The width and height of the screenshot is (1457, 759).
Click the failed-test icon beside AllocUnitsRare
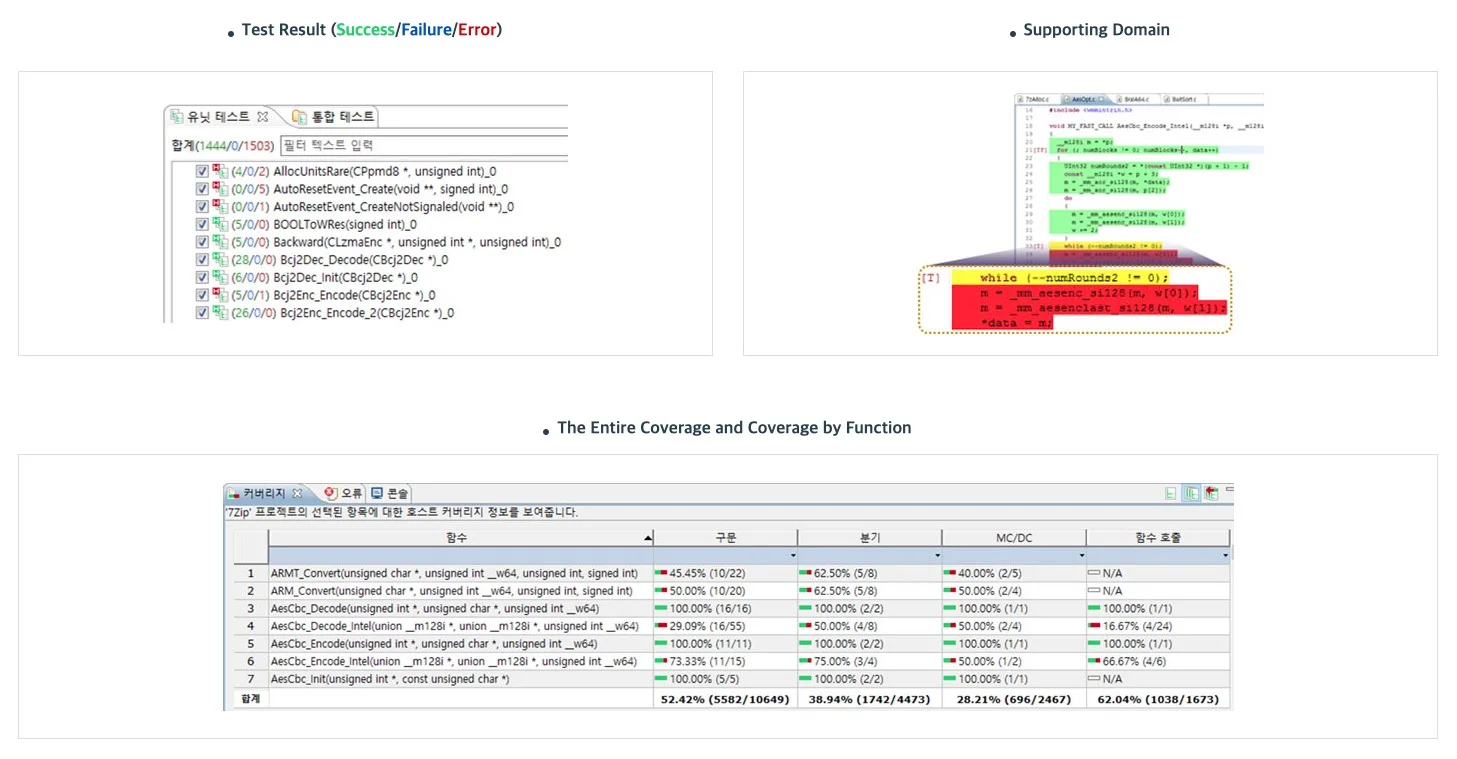(x=220, y=172)
